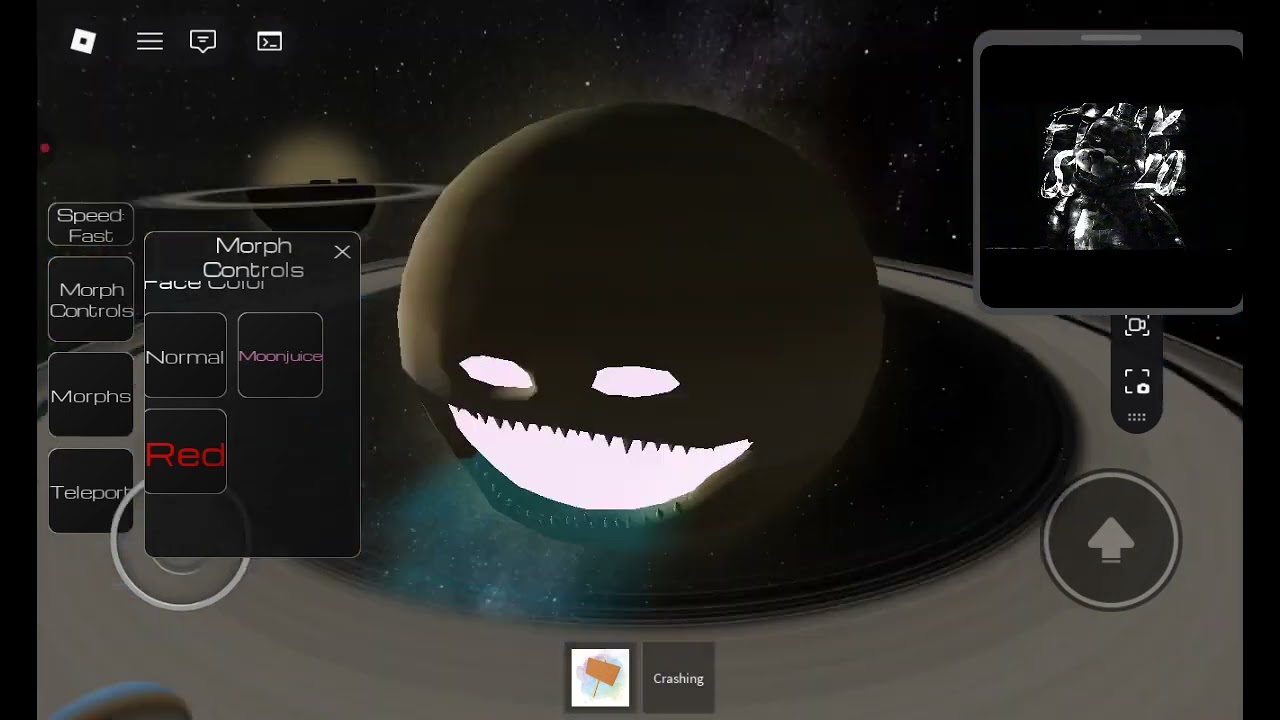Open the Roblox logo menu
Viewport: 1280px width, 720px height.
coord(83,41)
